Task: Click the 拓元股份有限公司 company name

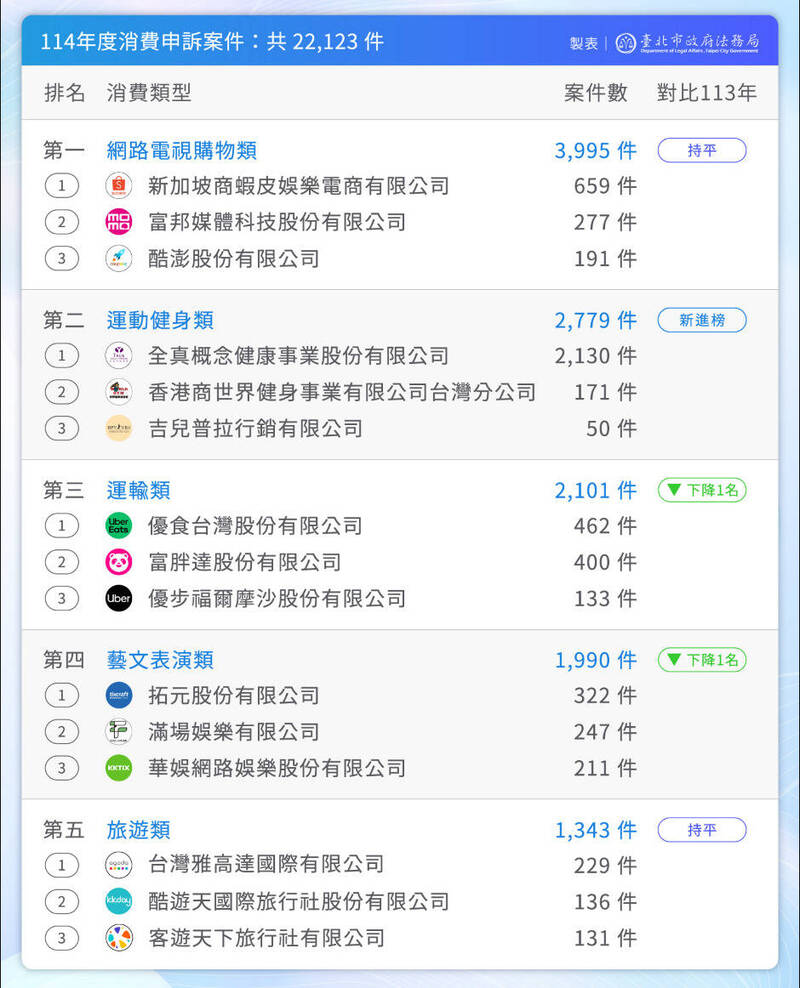Action: (x=233, y=695)
